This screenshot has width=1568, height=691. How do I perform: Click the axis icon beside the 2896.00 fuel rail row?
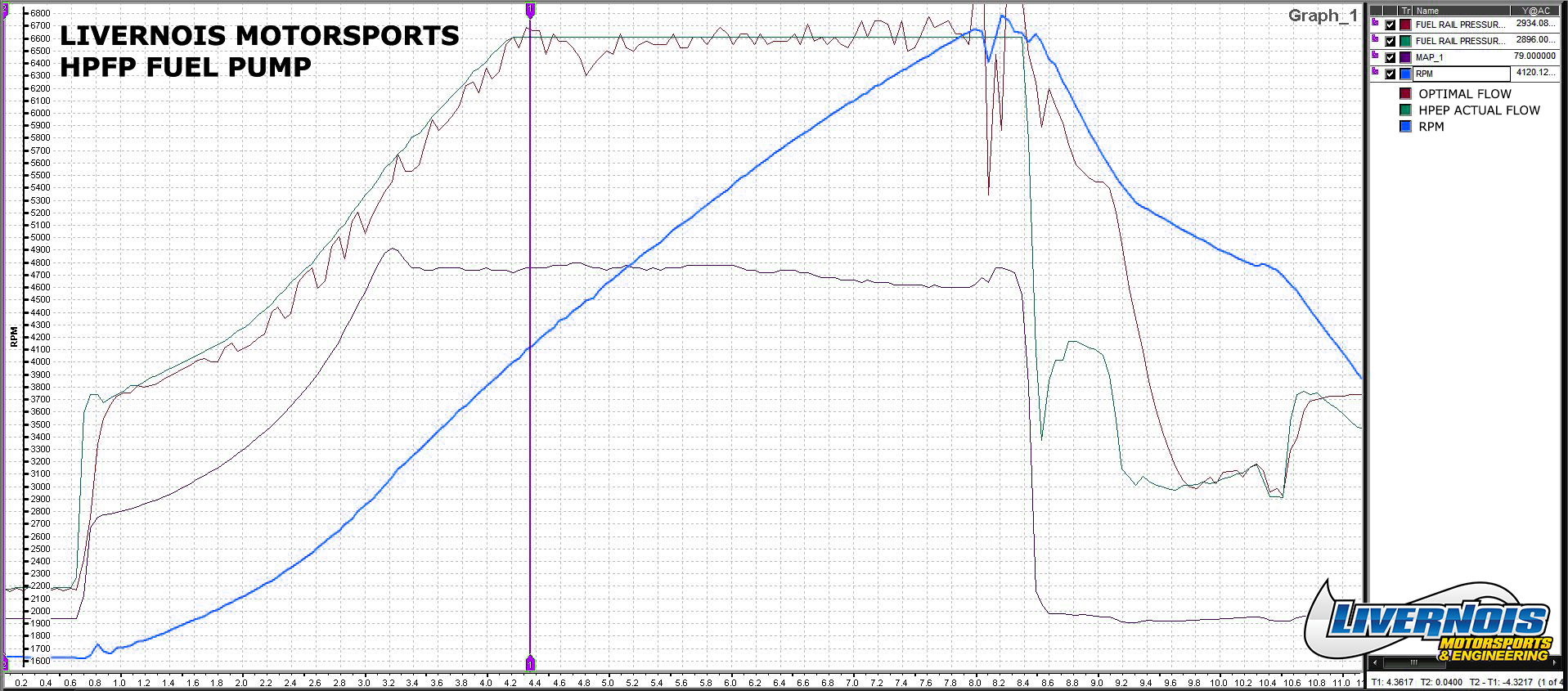tap(1376, 40)
